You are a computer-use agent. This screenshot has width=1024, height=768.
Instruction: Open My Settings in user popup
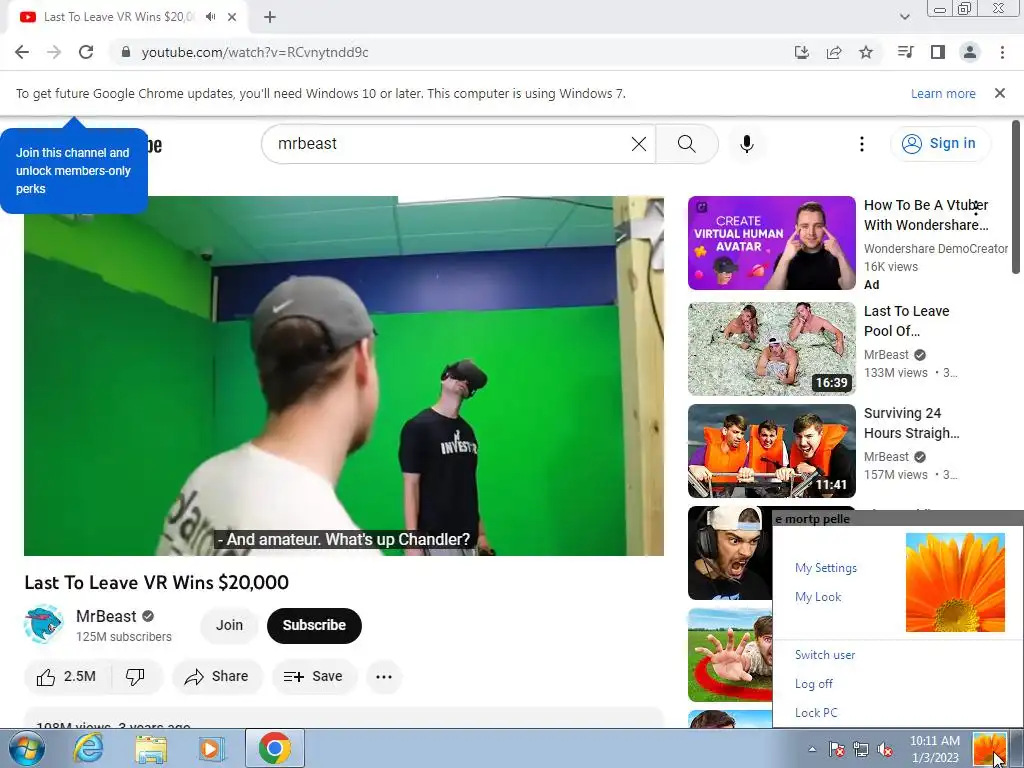point(825,568)
